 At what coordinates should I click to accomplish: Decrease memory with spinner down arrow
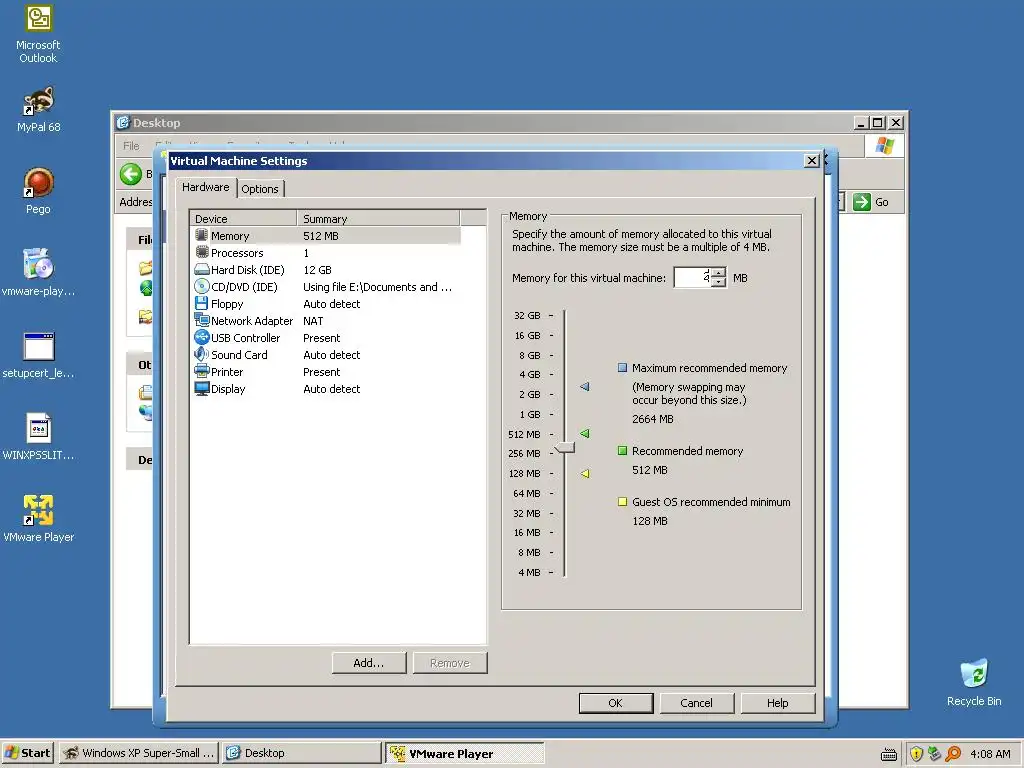pyautogui.click(x=718, y=282)
